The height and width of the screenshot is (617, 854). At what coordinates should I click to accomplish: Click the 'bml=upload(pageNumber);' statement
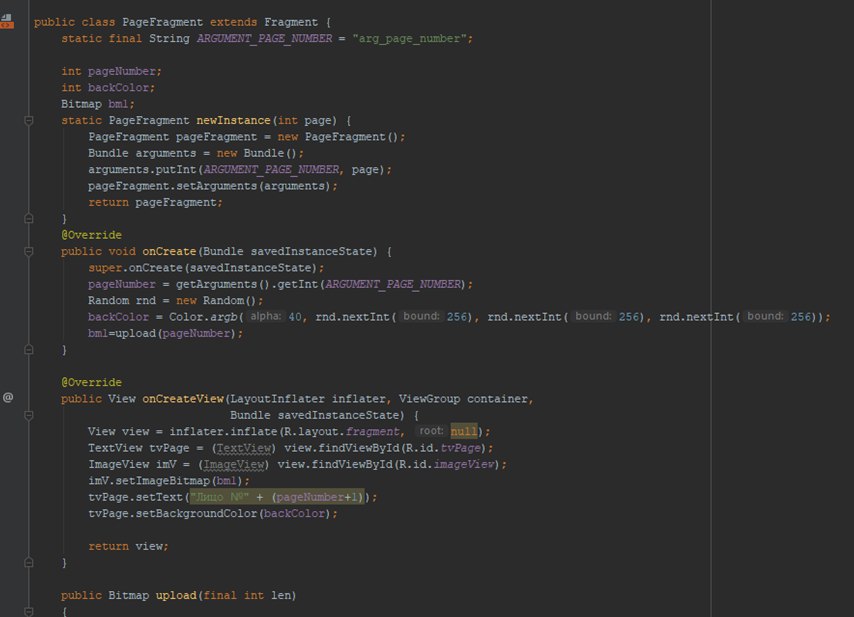pyautogui.click(x=166, y=333)
